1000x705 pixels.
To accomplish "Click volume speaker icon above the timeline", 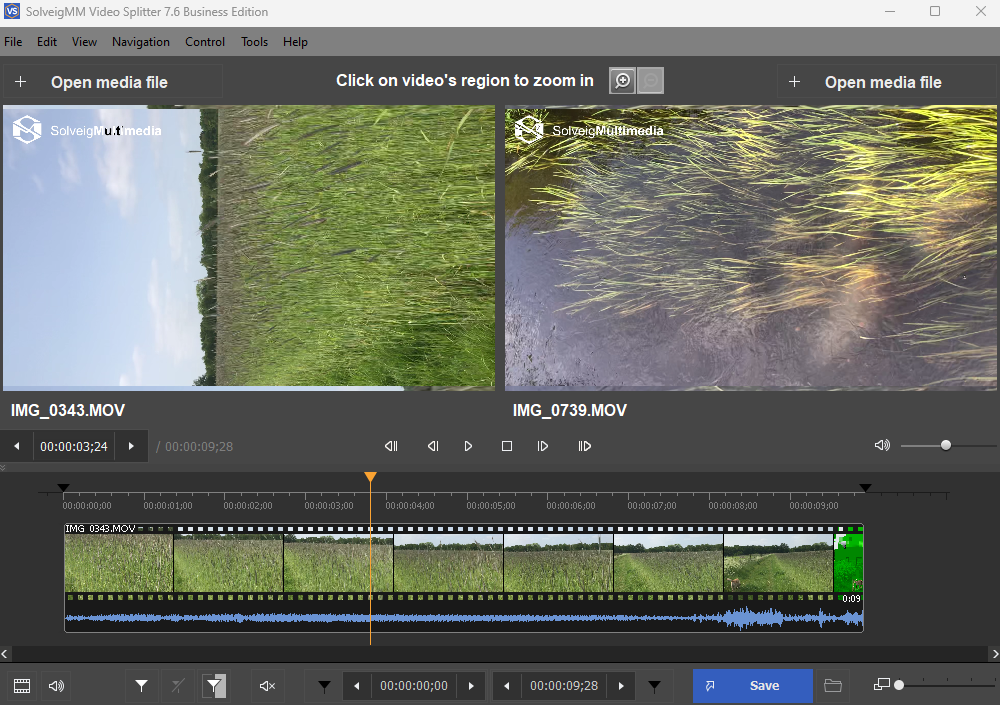I will pyautogui.click(x=881, y=446).
